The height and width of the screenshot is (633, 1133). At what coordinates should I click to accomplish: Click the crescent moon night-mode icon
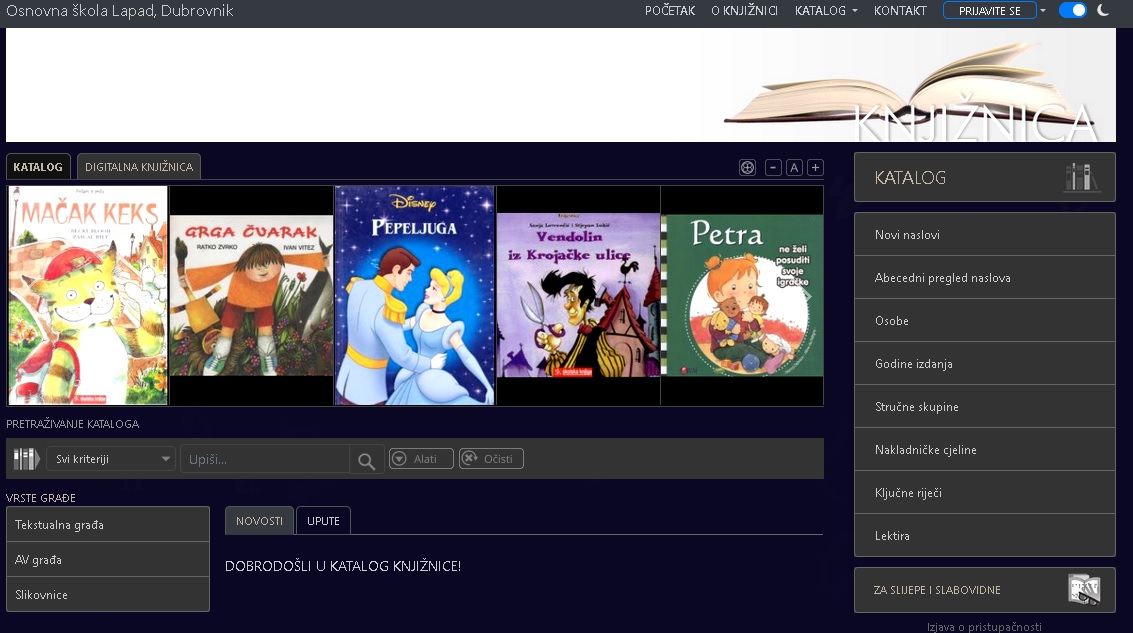coord(1103,10)
